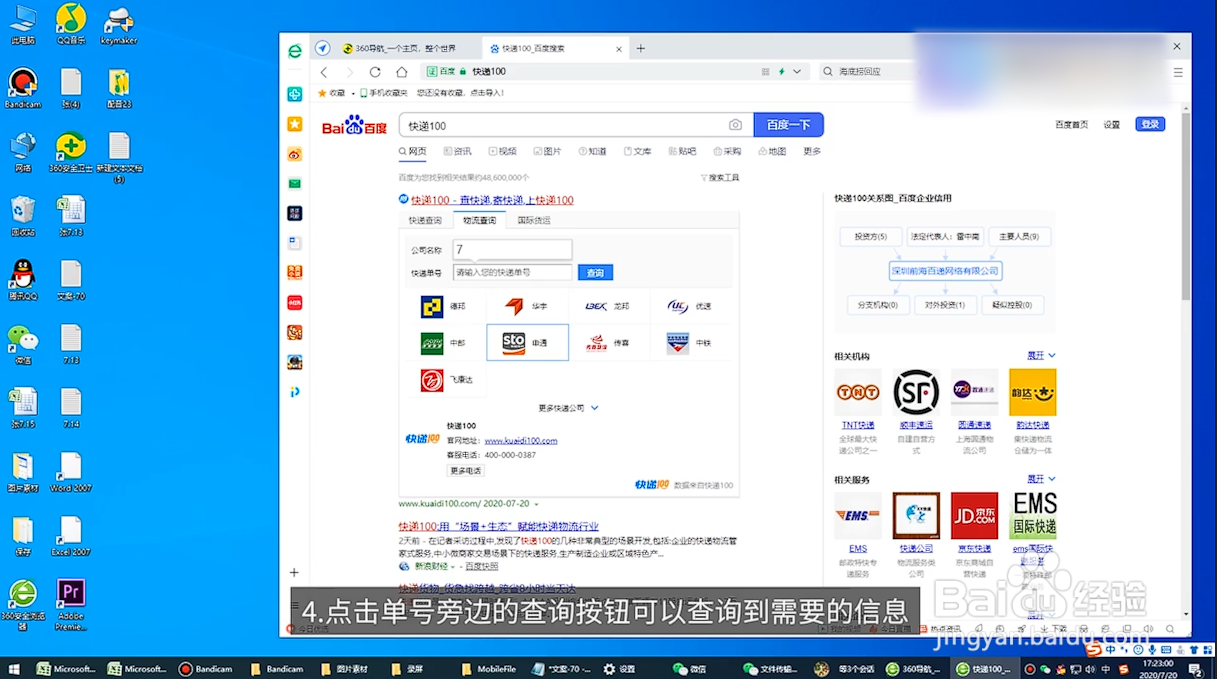The height and width of the screenshot is (679, 1217).
Task: Click the Baidu logo
Action: [354, 126]
